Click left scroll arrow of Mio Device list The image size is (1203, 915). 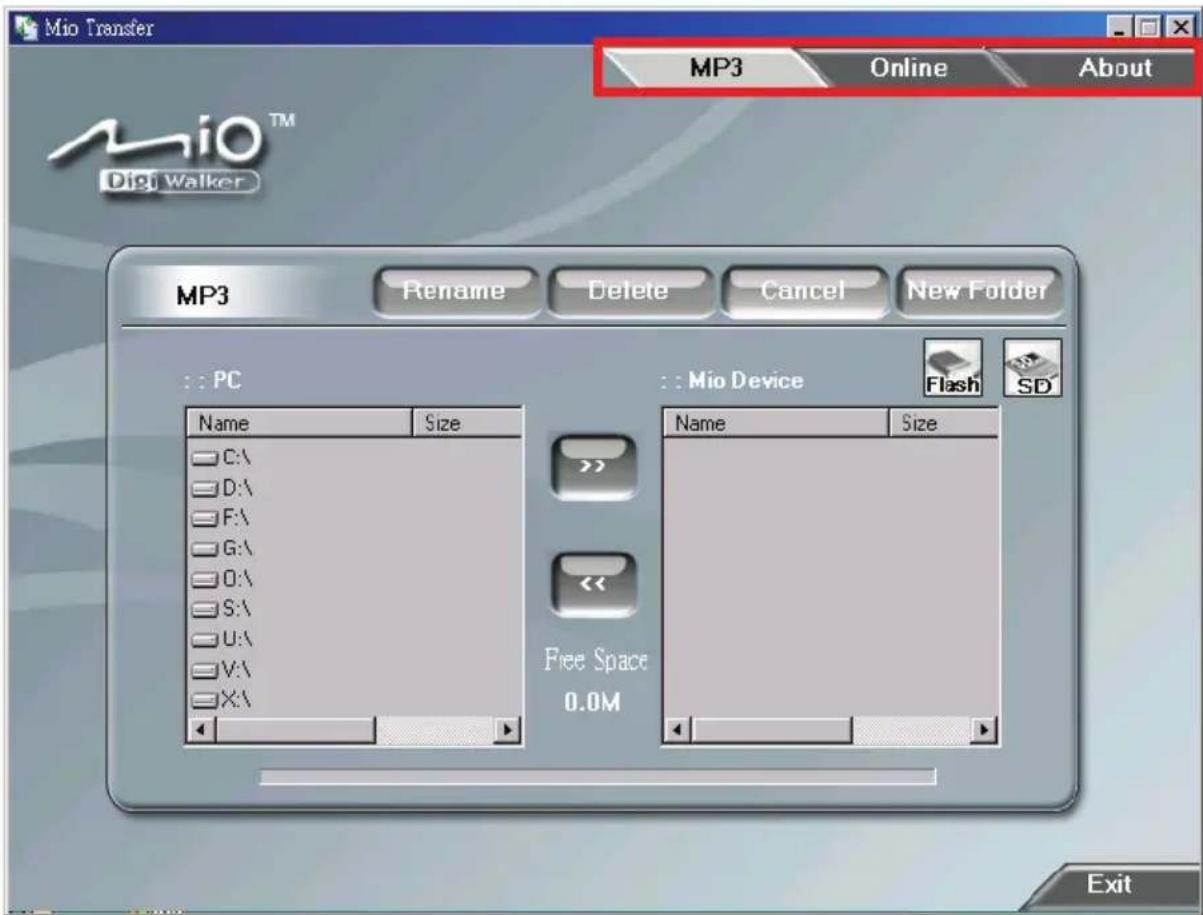click(x=676, y=732)
